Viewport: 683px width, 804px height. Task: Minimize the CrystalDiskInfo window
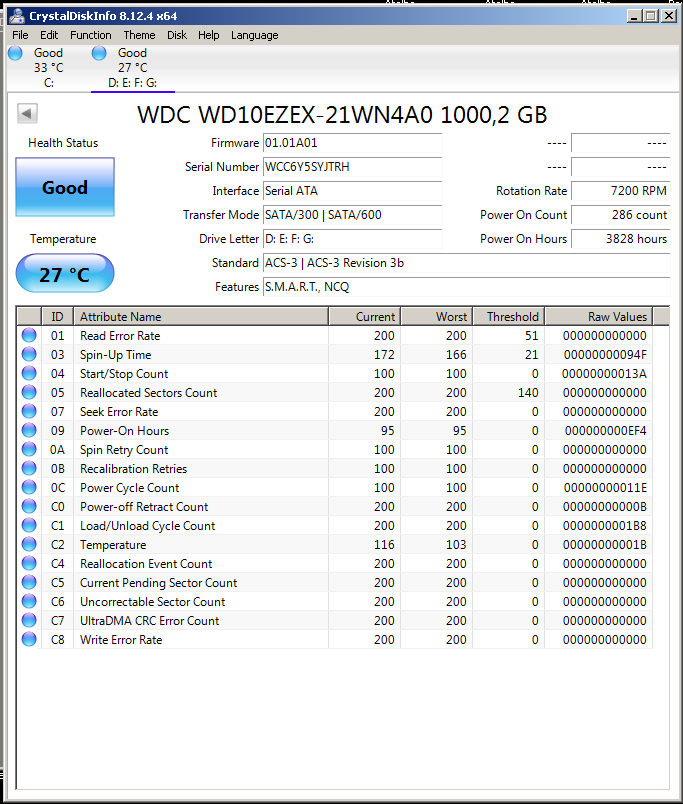[635, 16]
